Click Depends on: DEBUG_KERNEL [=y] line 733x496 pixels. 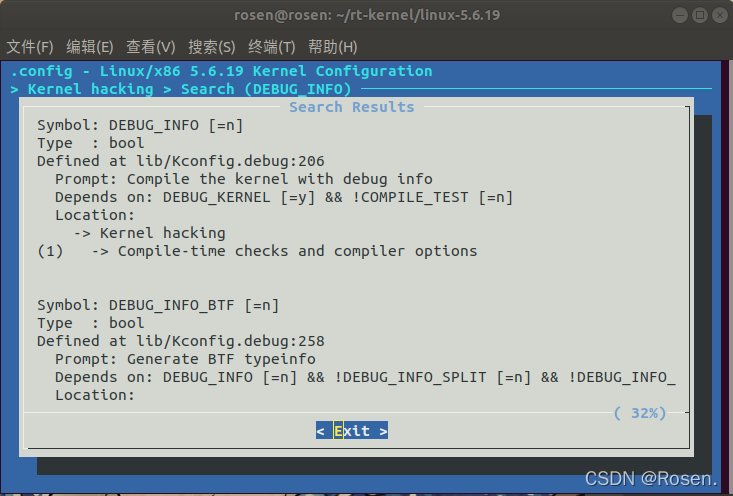click(x=284, y=197)
